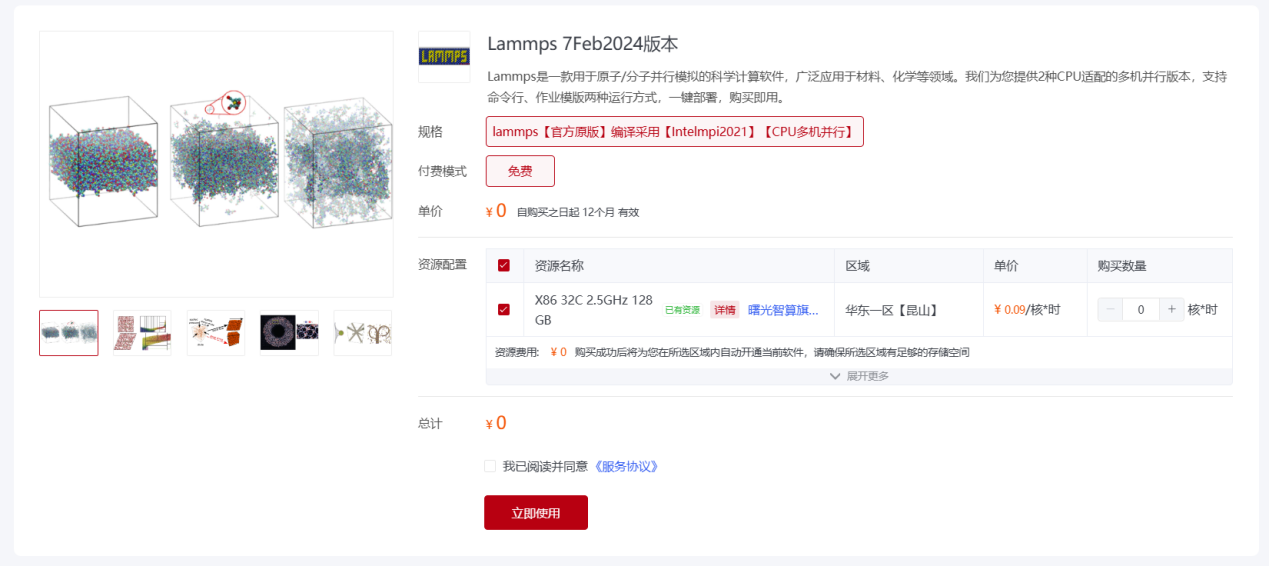Select the first simulation boxes thumbnail
This screenshot has height=566, width=1269.
point(69,333)
